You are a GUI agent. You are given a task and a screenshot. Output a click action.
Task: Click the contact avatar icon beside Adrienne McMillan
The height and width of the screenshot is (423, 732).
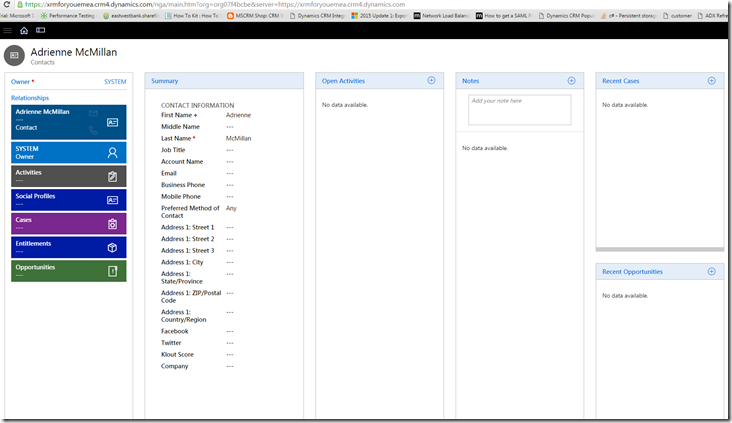pyautogui.click(x=14, y=56)
